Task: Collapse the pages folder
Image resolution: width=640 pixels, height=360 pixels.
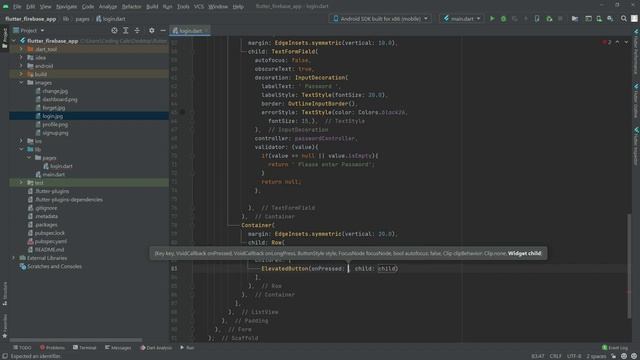Action: [x=29, y=158]
